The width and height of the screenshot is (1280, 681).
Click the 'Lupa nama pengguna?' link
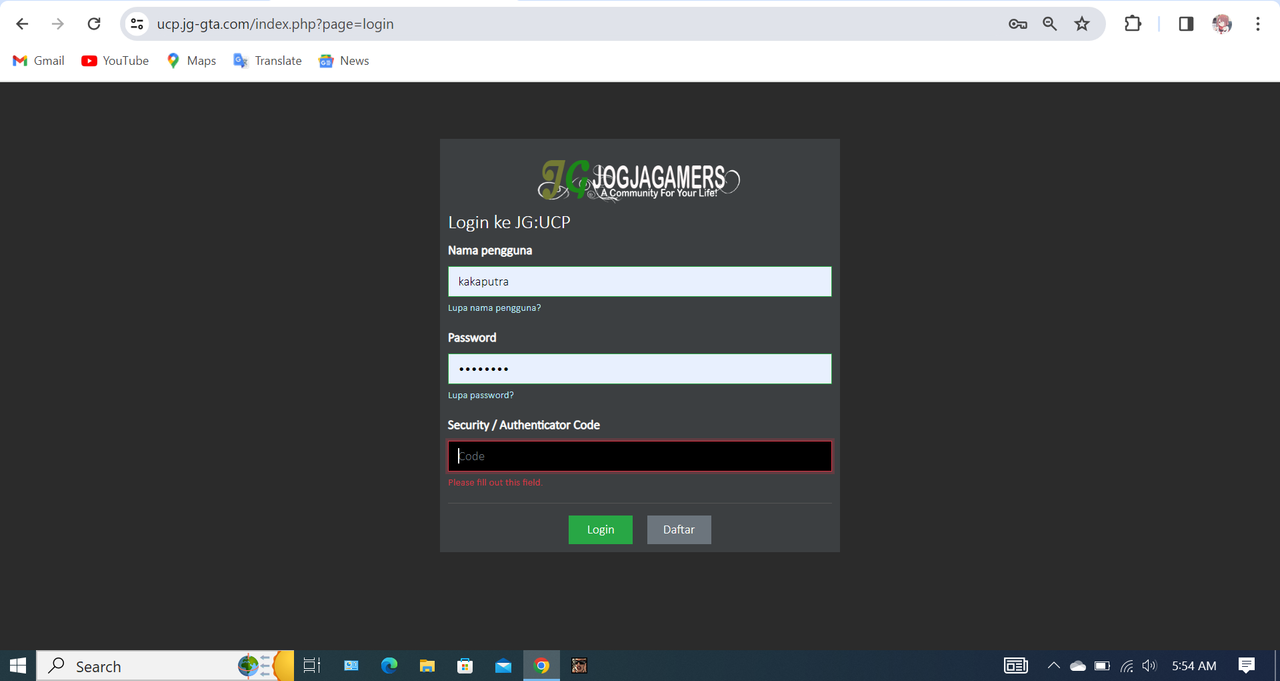pos(494,308)
